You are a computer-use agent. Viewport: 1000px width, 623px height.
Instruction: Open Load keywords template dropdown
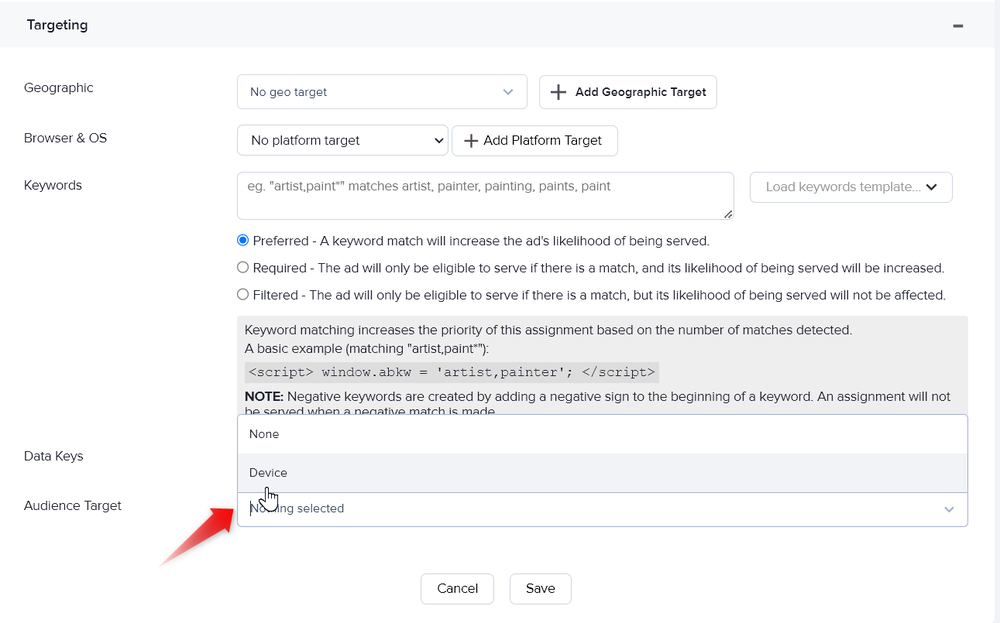(851, 187)
